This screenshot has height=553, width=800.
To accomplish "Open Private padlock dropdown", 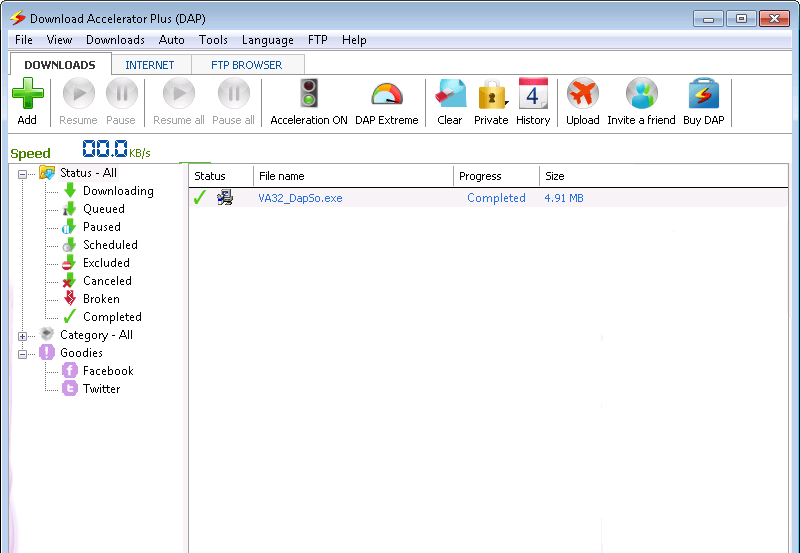I will pos(491,96).
